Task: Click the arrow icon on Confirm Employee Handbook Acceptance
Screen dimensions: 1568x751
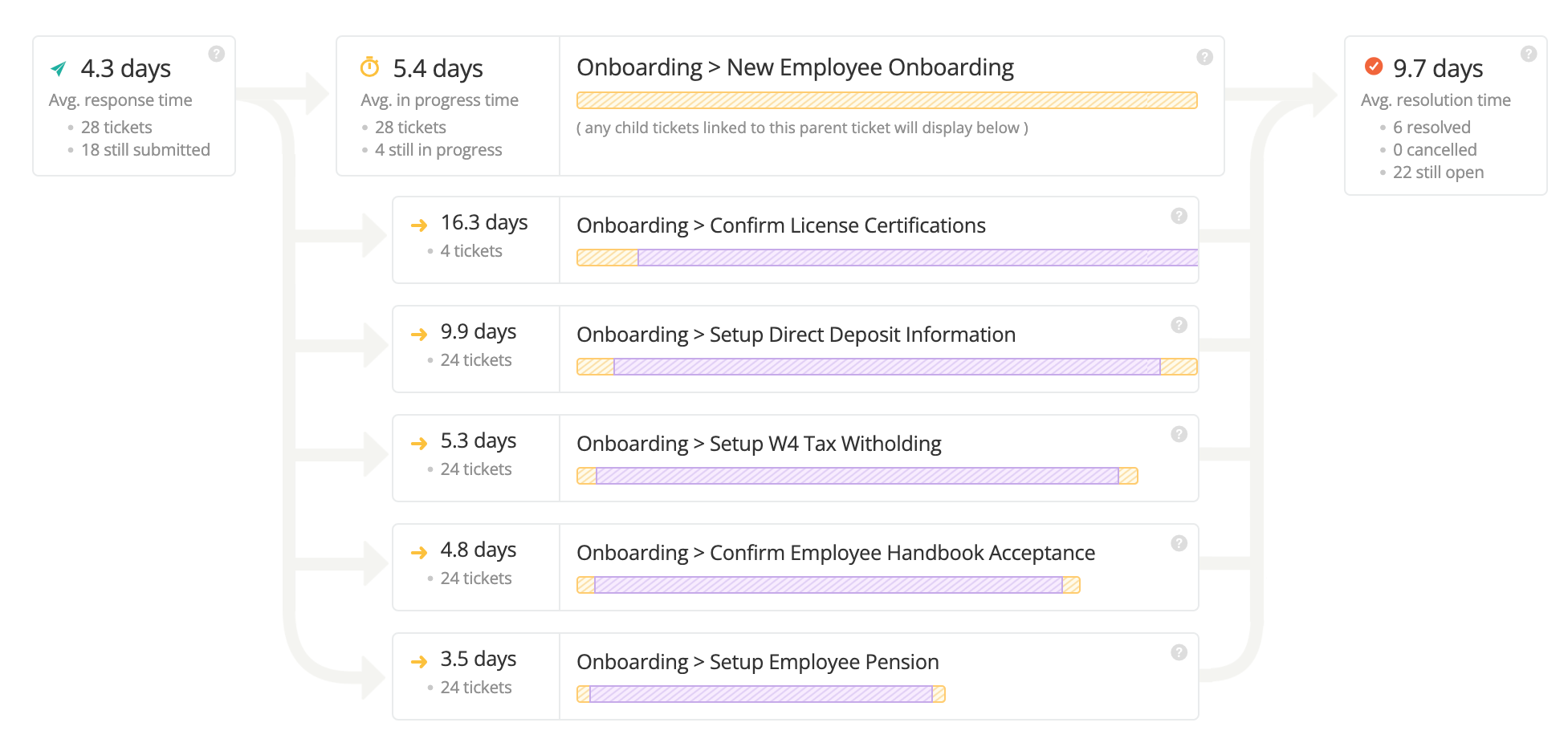Action: (x=419, y=552)
